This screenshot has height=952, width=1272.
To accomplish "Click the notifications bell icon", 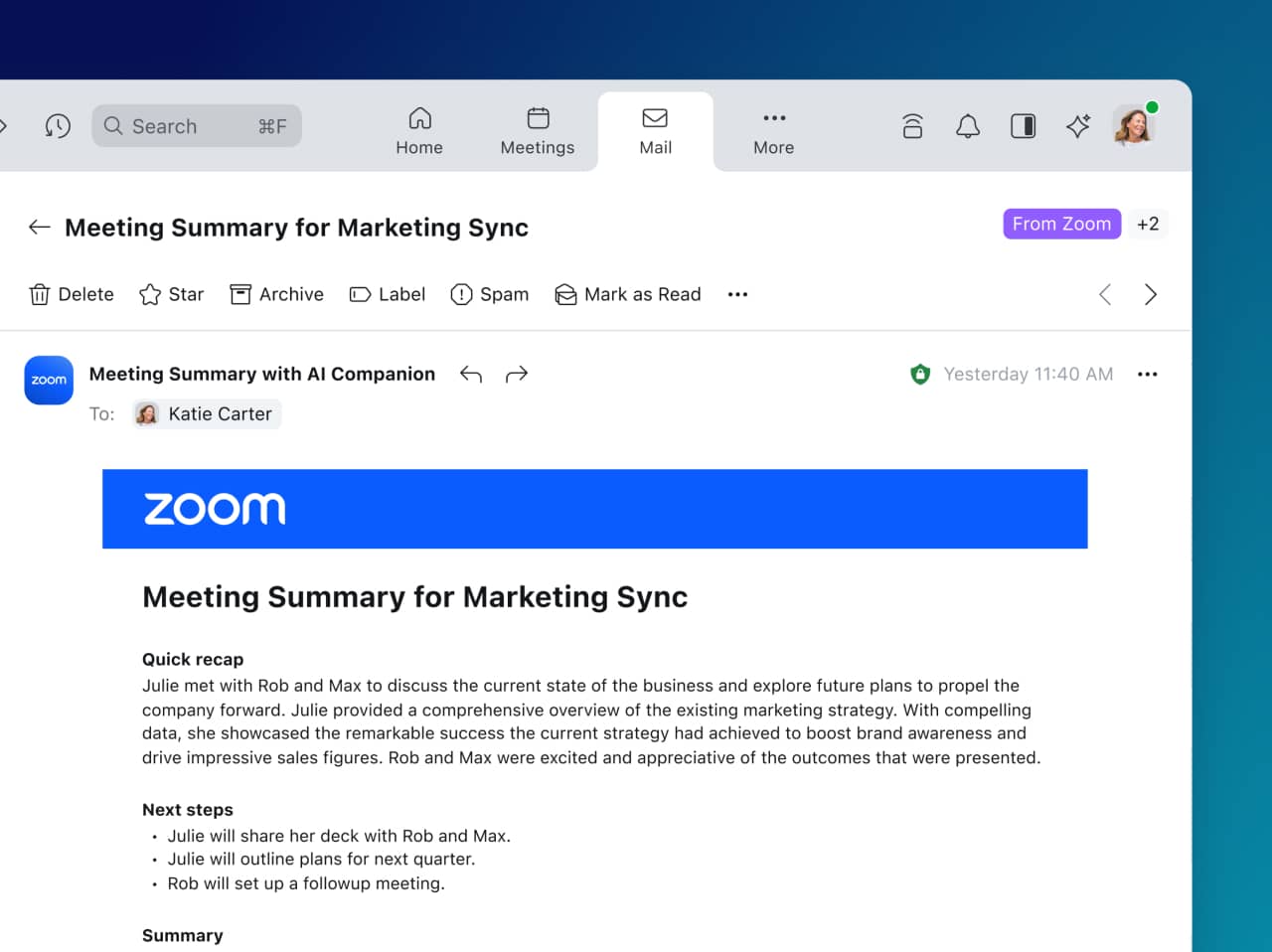I will (x=967, y=126).
